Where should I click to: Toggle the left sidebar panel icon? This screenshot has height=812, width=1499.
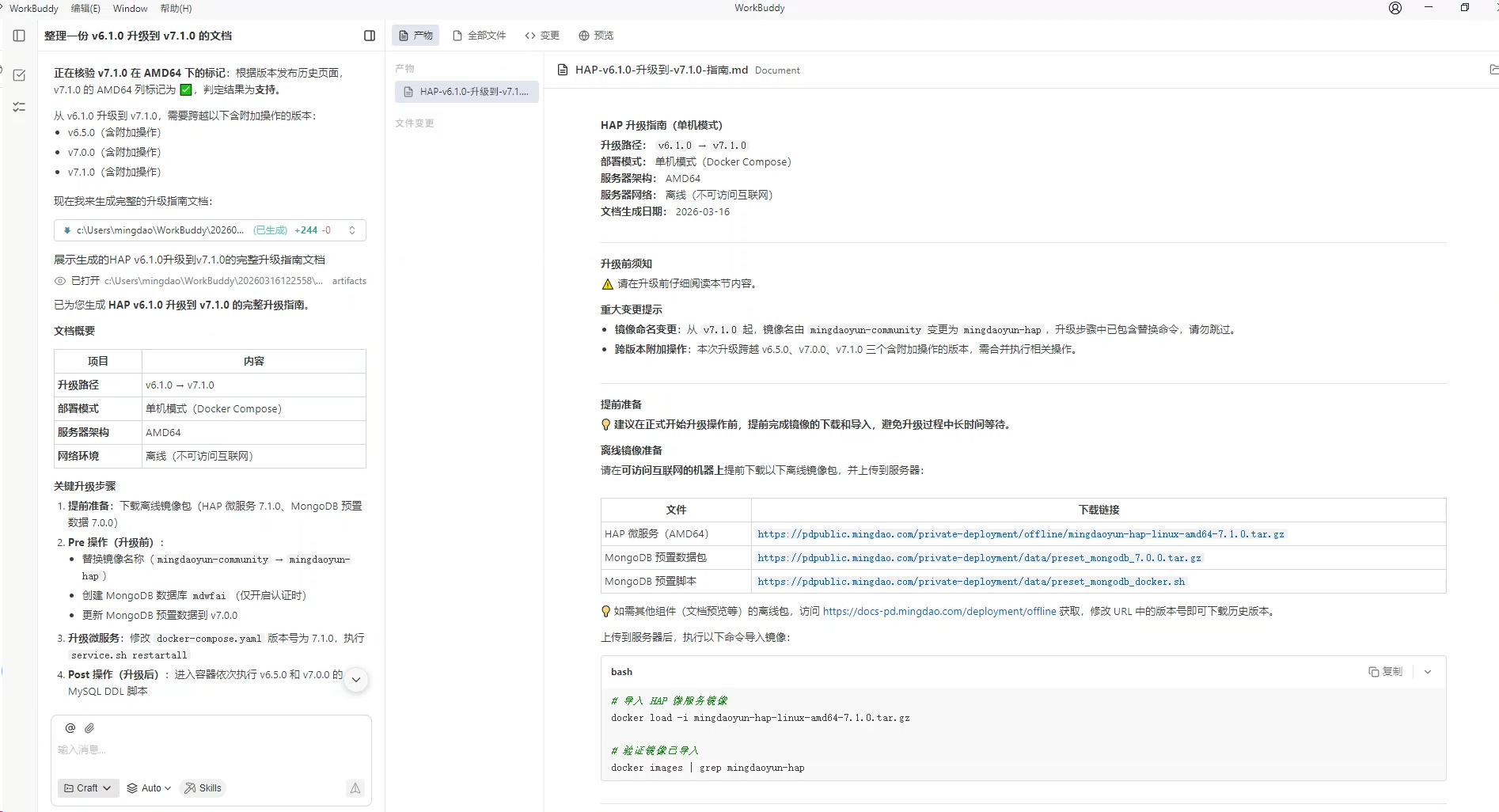(20, 36)
